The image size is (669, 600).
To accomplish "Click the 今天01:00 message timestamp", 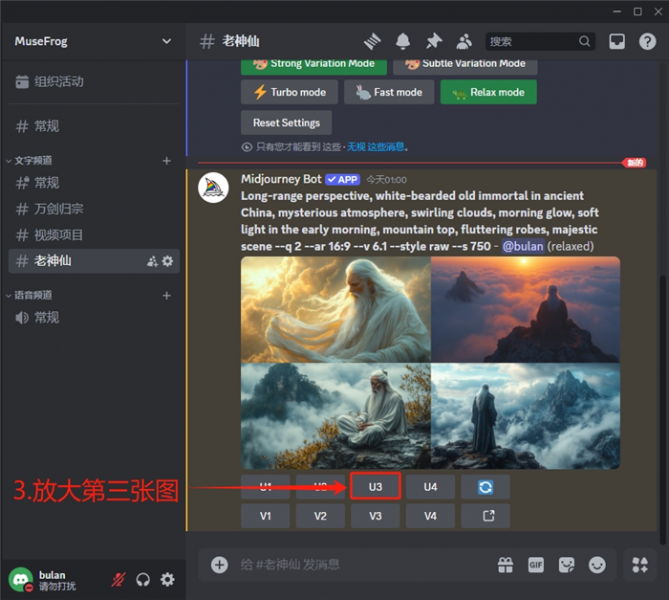I will 386,180.
